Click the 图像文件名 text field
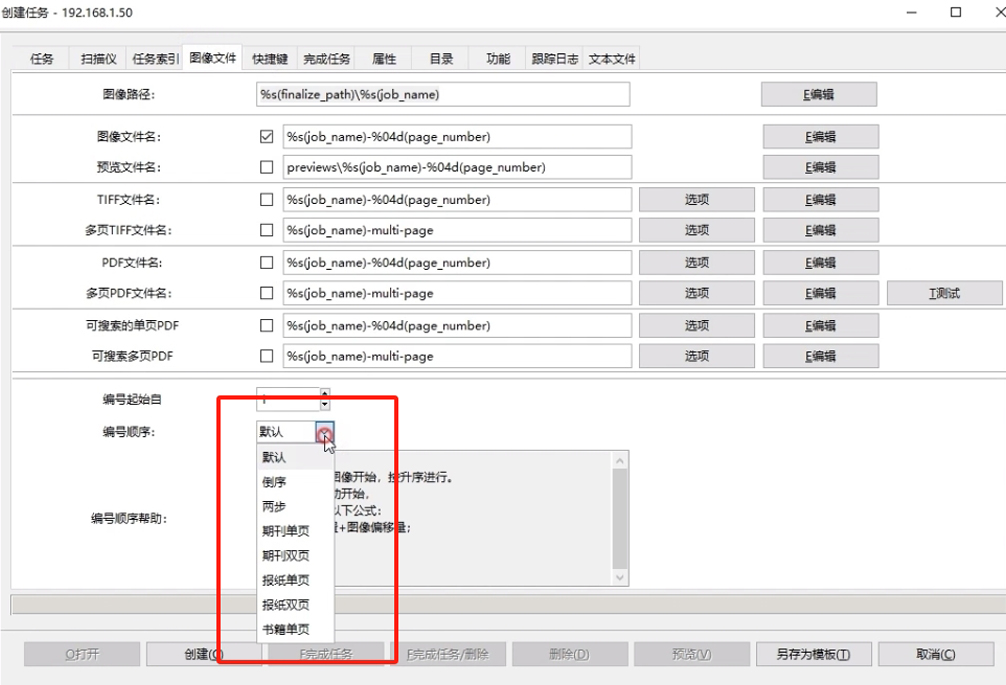The width and height of the screenshot is (1006, 685). [x=457, y=137]
